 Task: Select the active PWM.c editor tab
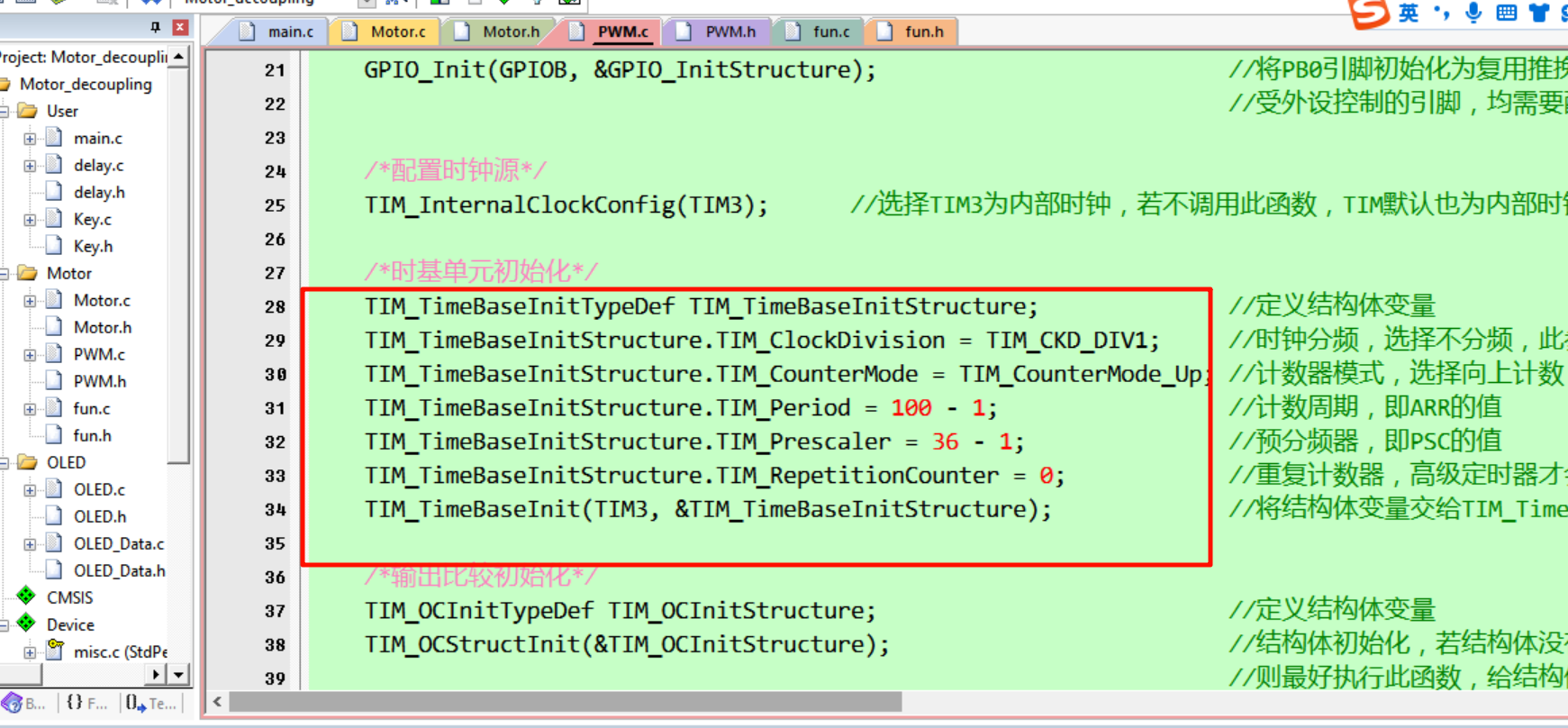coord(611,32)
